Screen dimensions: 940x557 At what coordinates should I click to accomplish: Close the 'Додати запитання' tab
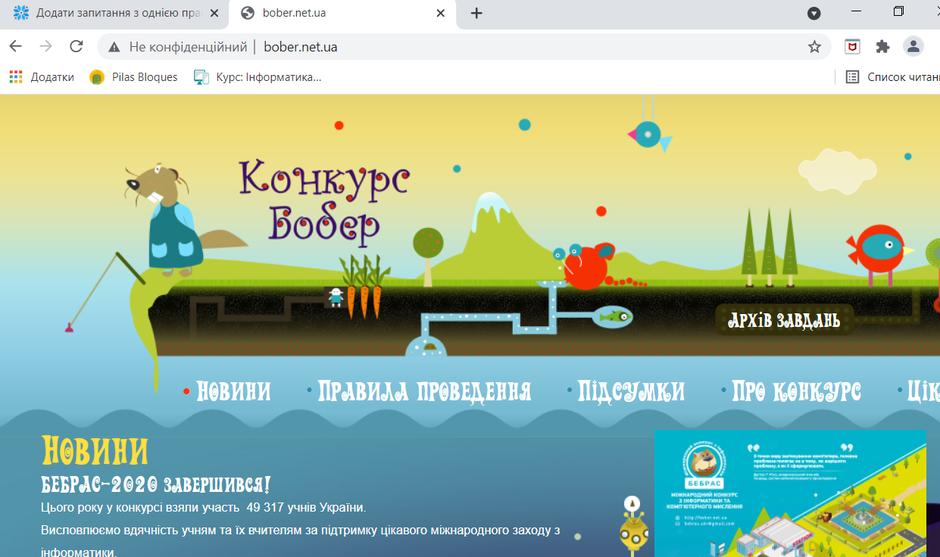[214, 13]
